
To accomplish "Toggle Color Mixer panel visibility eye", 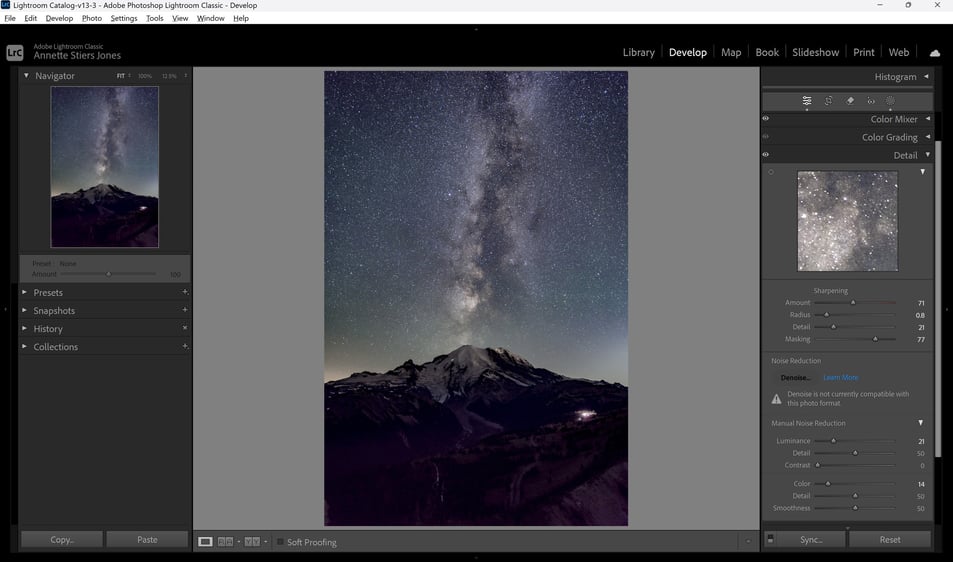I will point(766,118).
